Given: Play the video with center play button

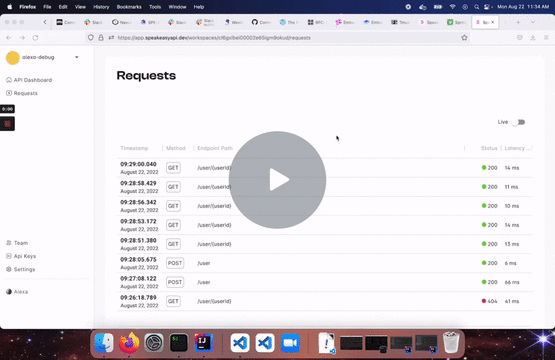Looking at the screenshot, I should pos(278,180).
